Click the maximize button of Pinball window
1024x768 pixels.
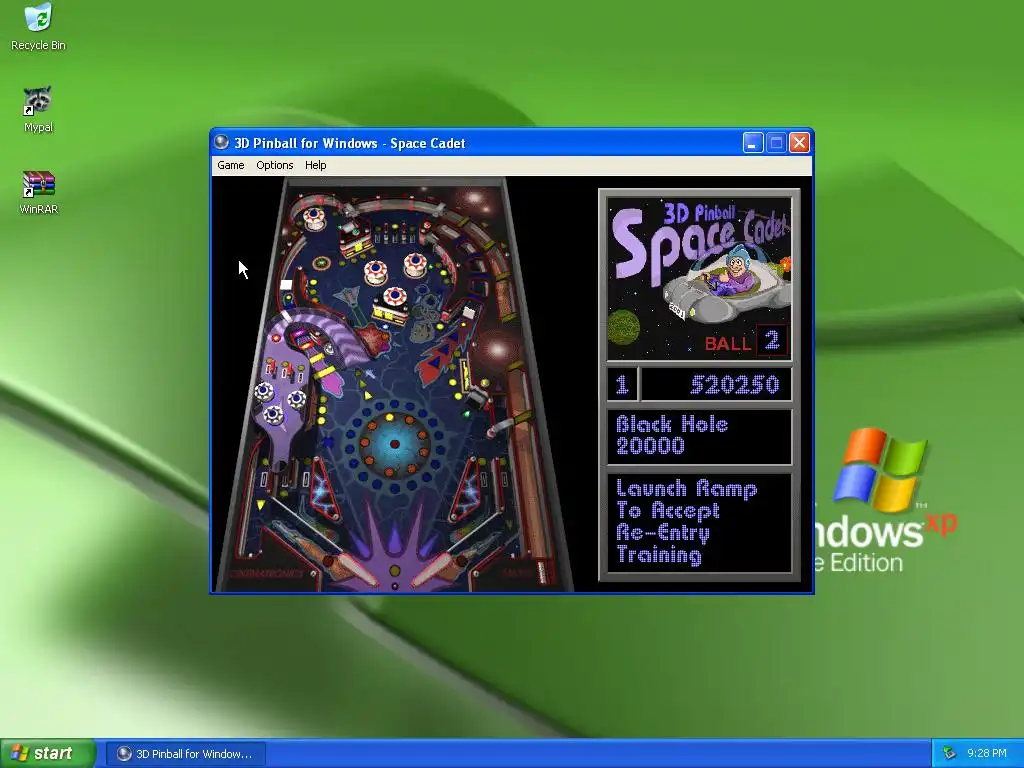pos(776,142)
